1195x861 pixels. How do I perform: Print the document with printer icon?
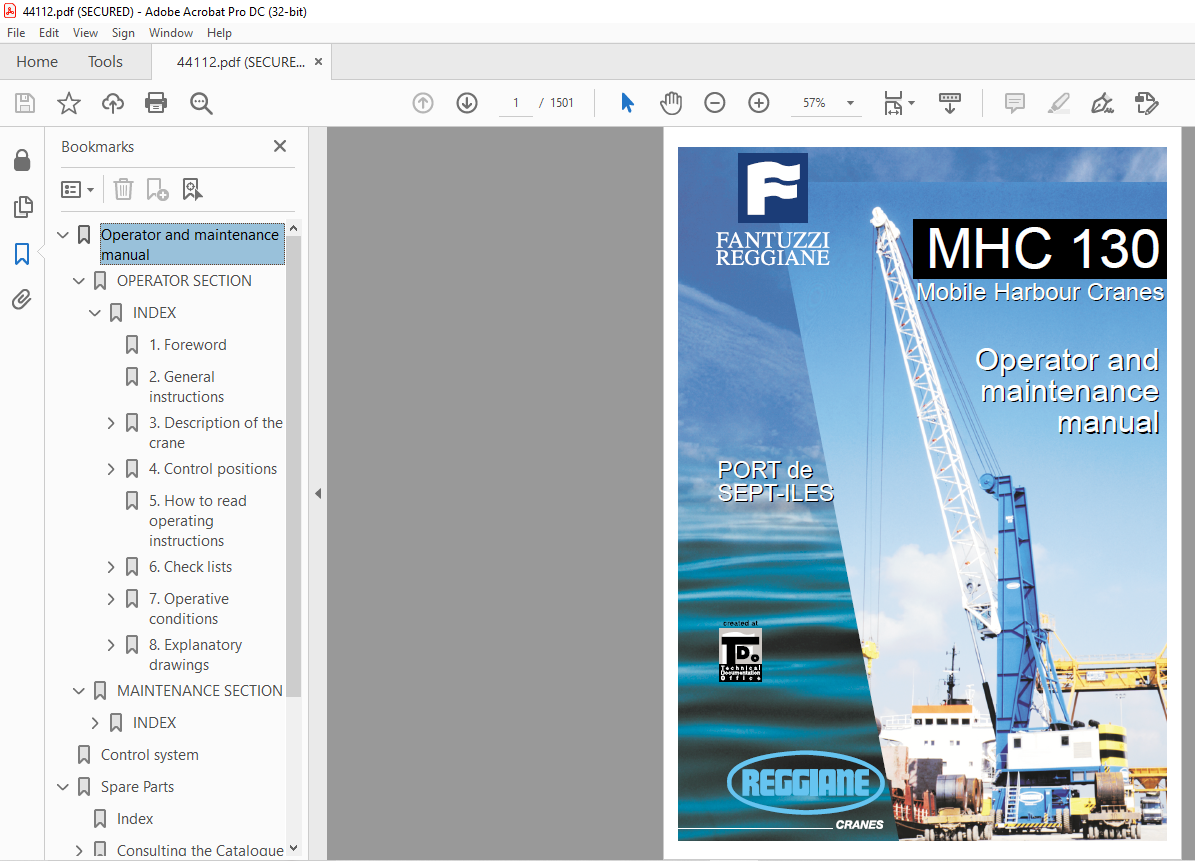click(x=156, y=103)
